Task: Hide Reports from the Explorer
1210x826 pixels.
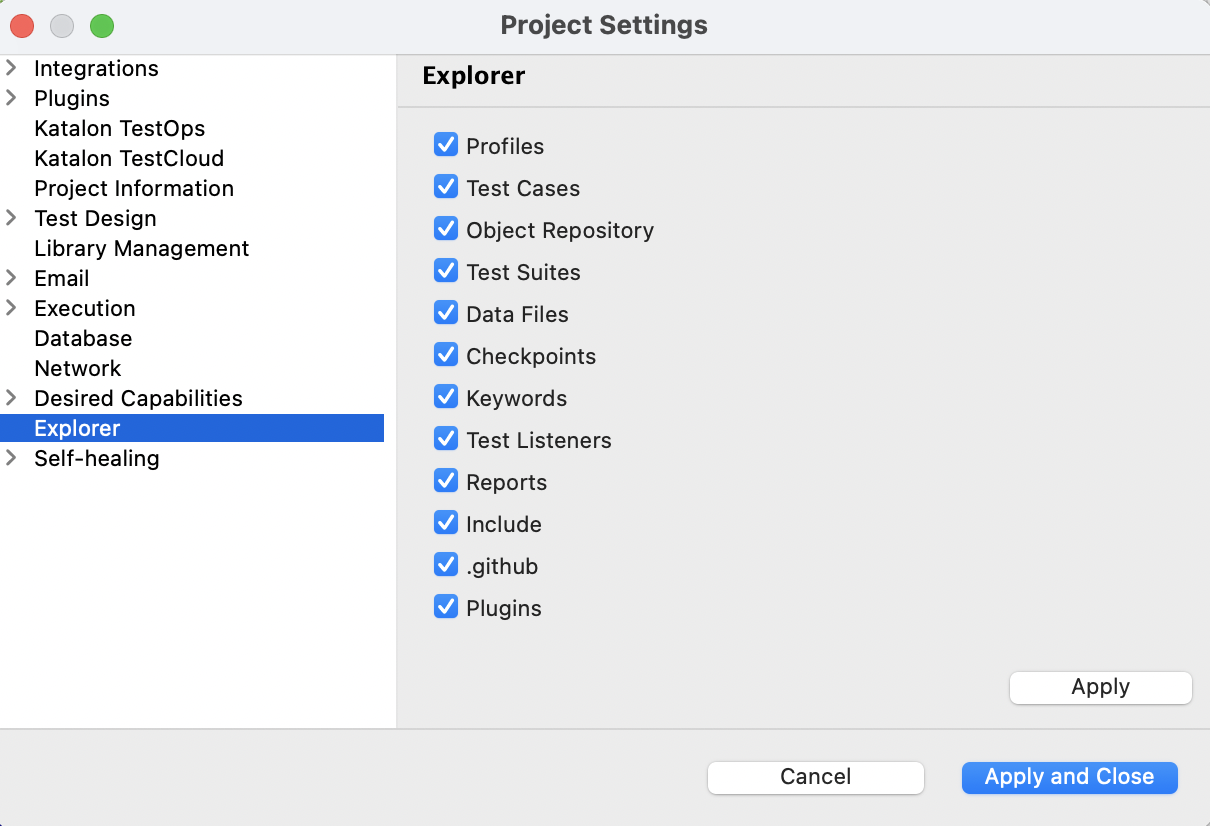Action: [446, 482]
